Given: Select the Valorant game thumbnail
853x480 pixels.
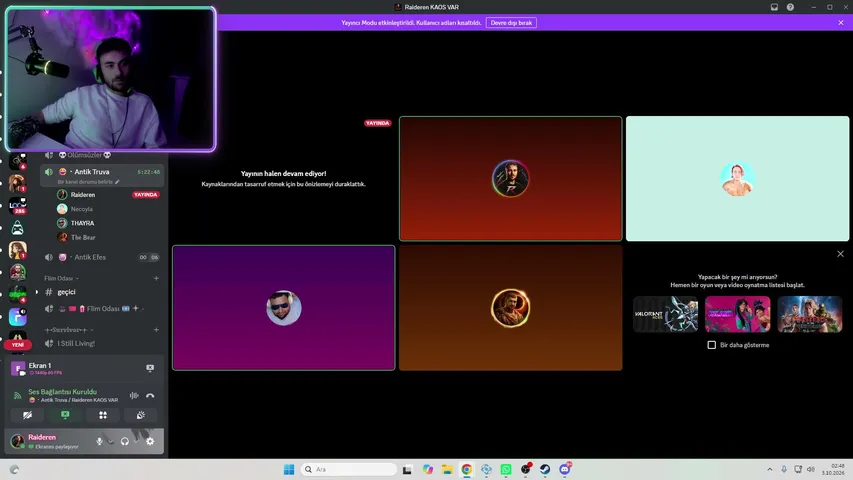Looking at the screenshot, I should pos(665,314).
